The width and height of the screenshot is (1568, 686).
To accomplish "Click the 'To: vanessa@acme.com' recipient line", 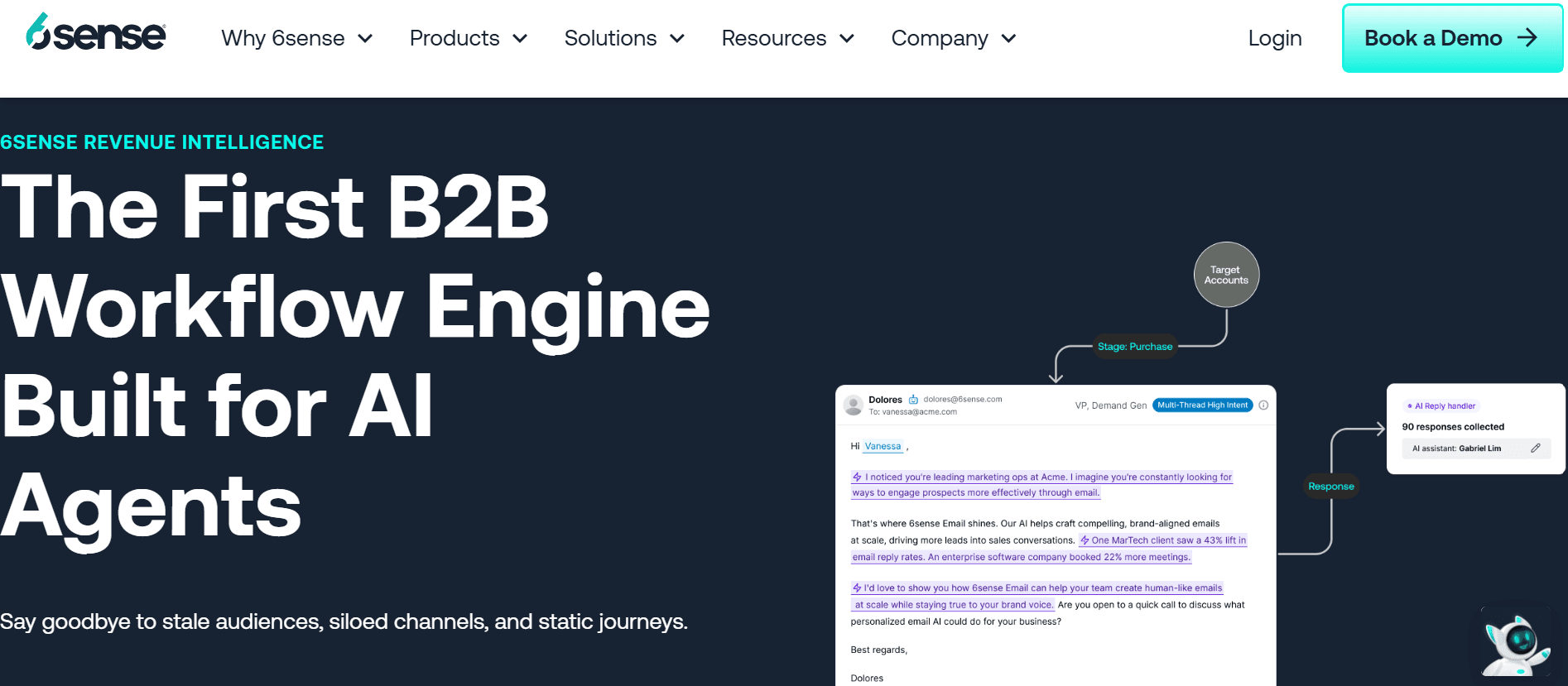I will [912, 412].
